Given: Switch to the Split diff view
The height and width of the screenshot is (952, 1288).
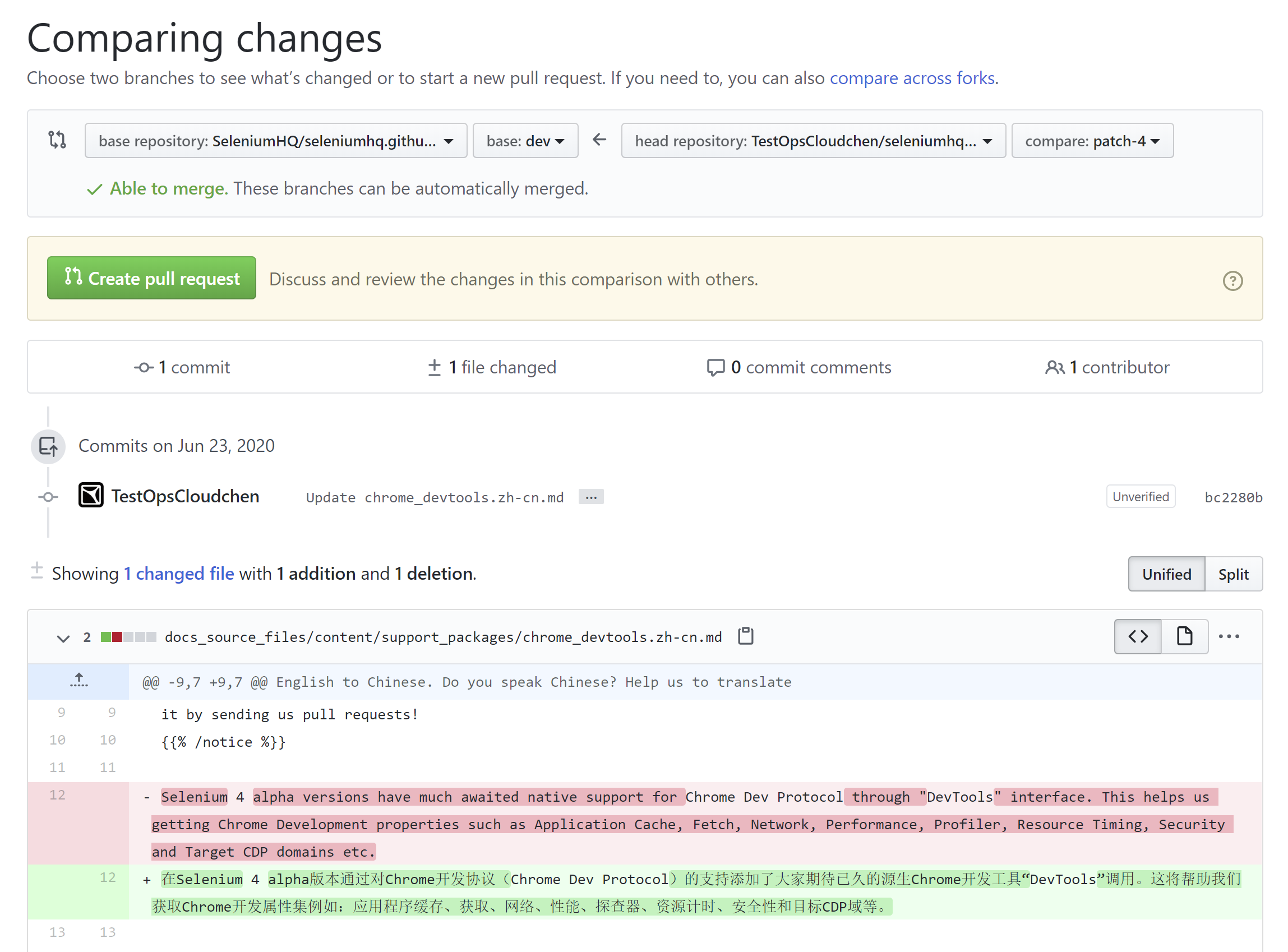Looking at the screenshot, I should (1232, 574).
